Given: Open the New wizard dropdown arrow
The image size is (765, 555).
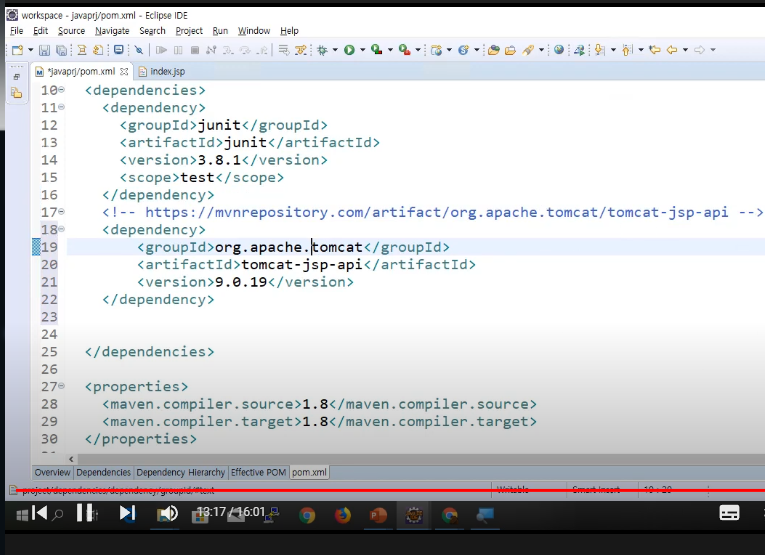Looking at the screenshot, I should pyautogui.click(x=30, y=50).
